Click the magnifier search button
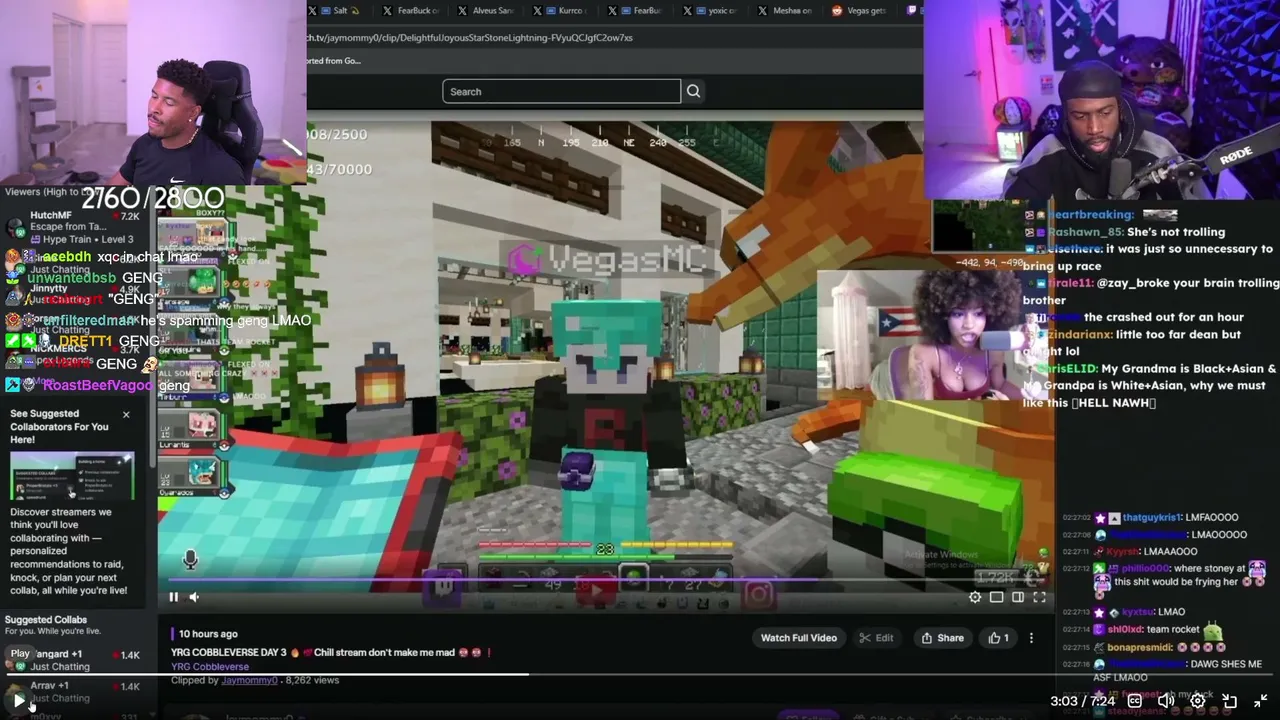This screenshot has width=1280, height=720. [693, 92]
